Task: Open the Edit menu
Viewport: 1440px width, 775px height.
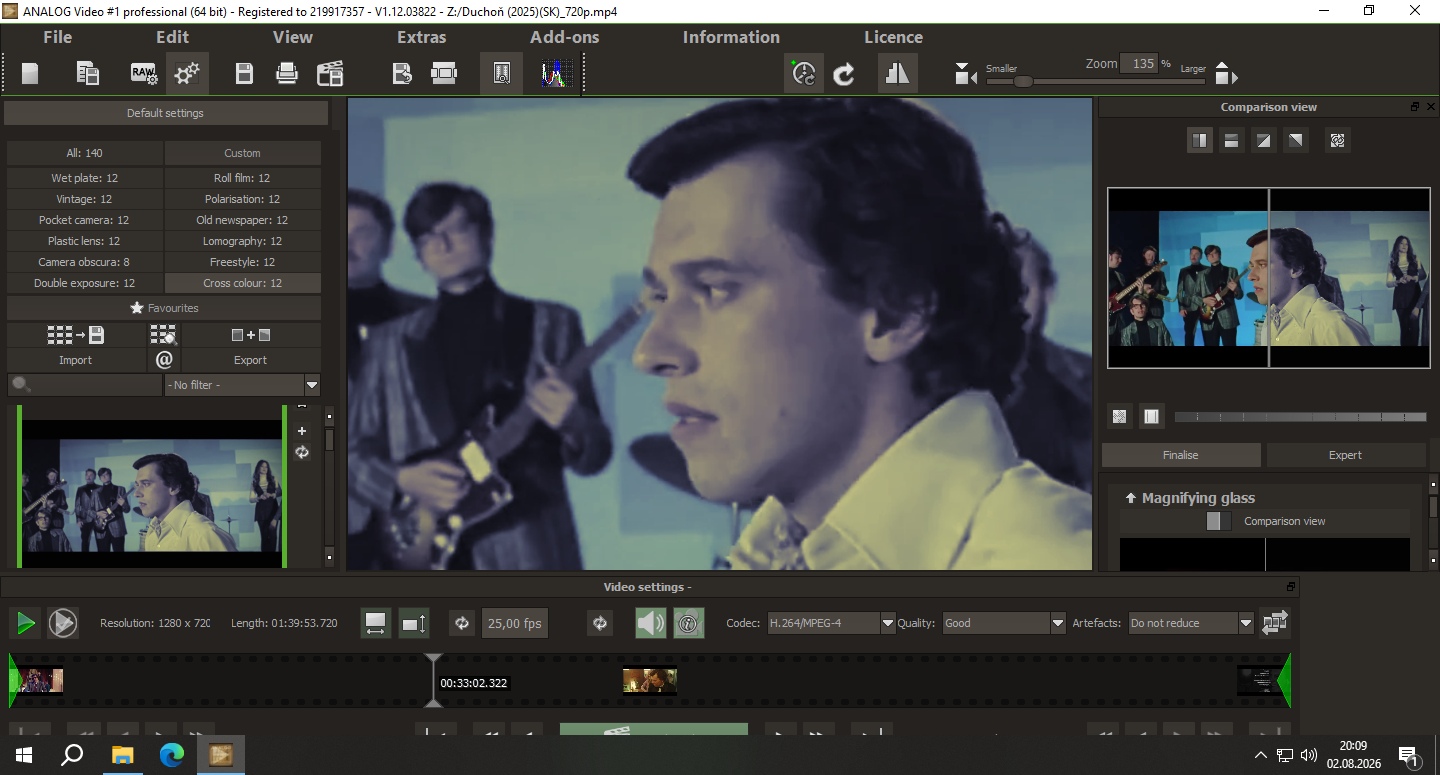Action: [x=172, y=37]
